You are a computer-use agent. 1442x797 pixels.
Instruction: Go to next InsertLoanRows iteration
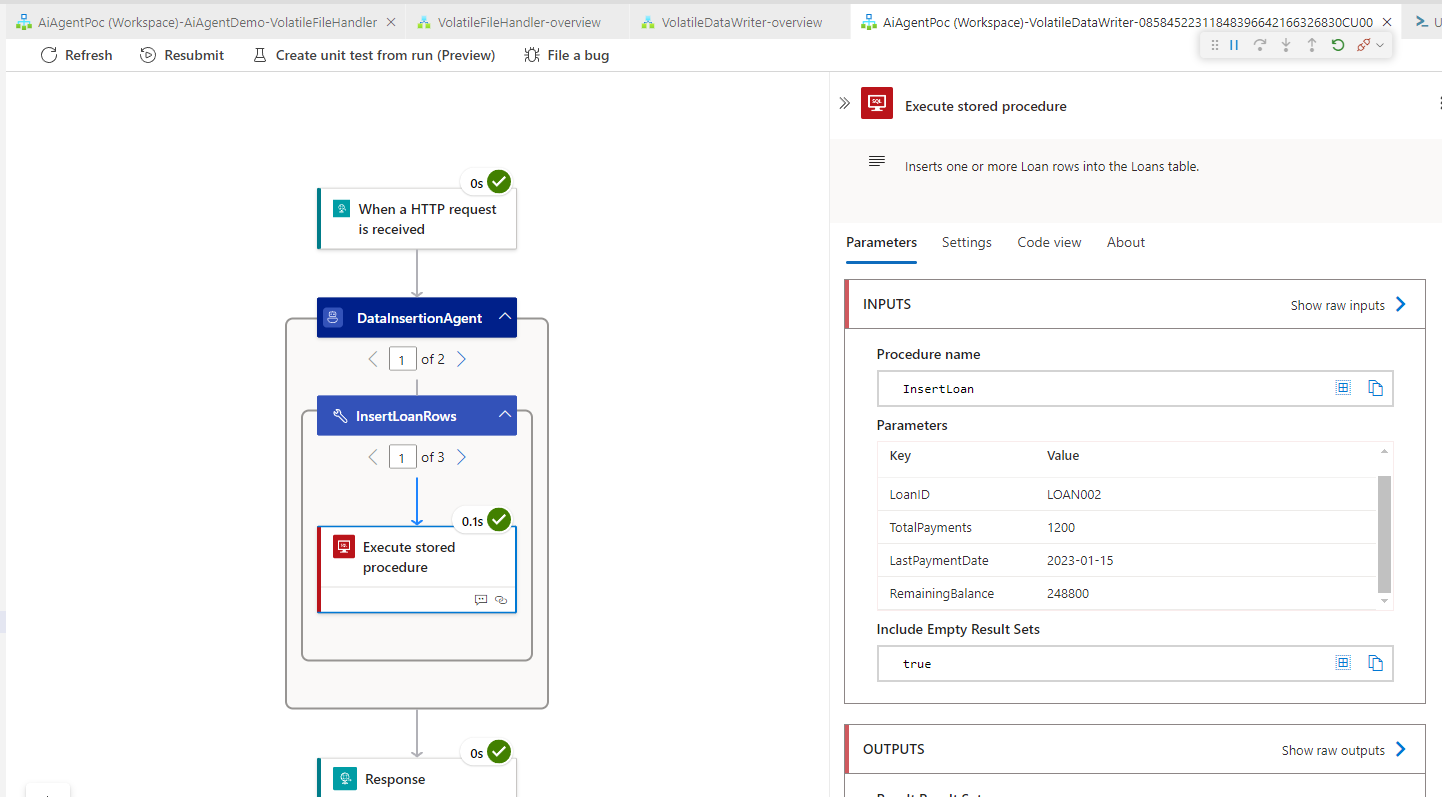tap(461, 457)
